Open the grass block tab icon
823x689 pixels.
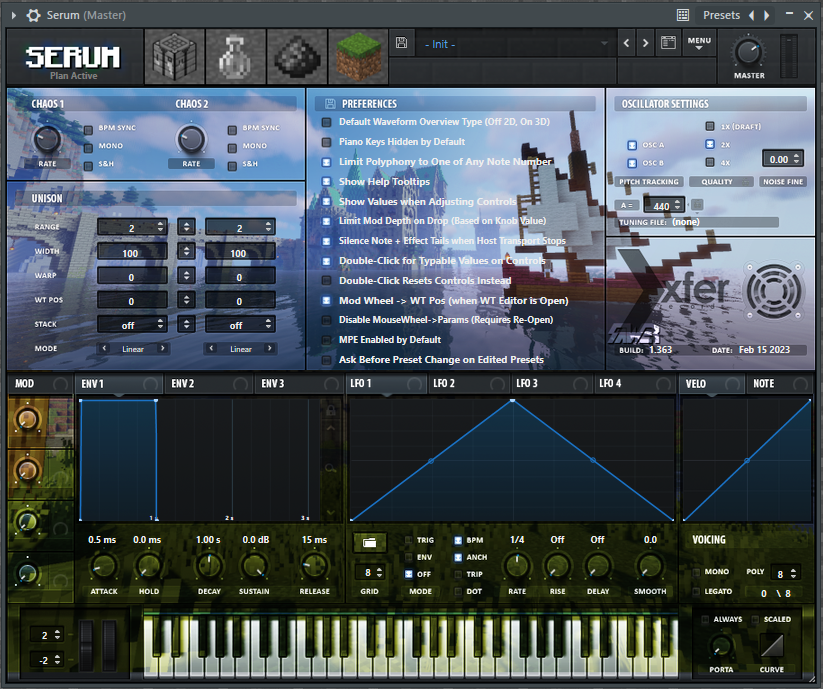tap(358, 57)
